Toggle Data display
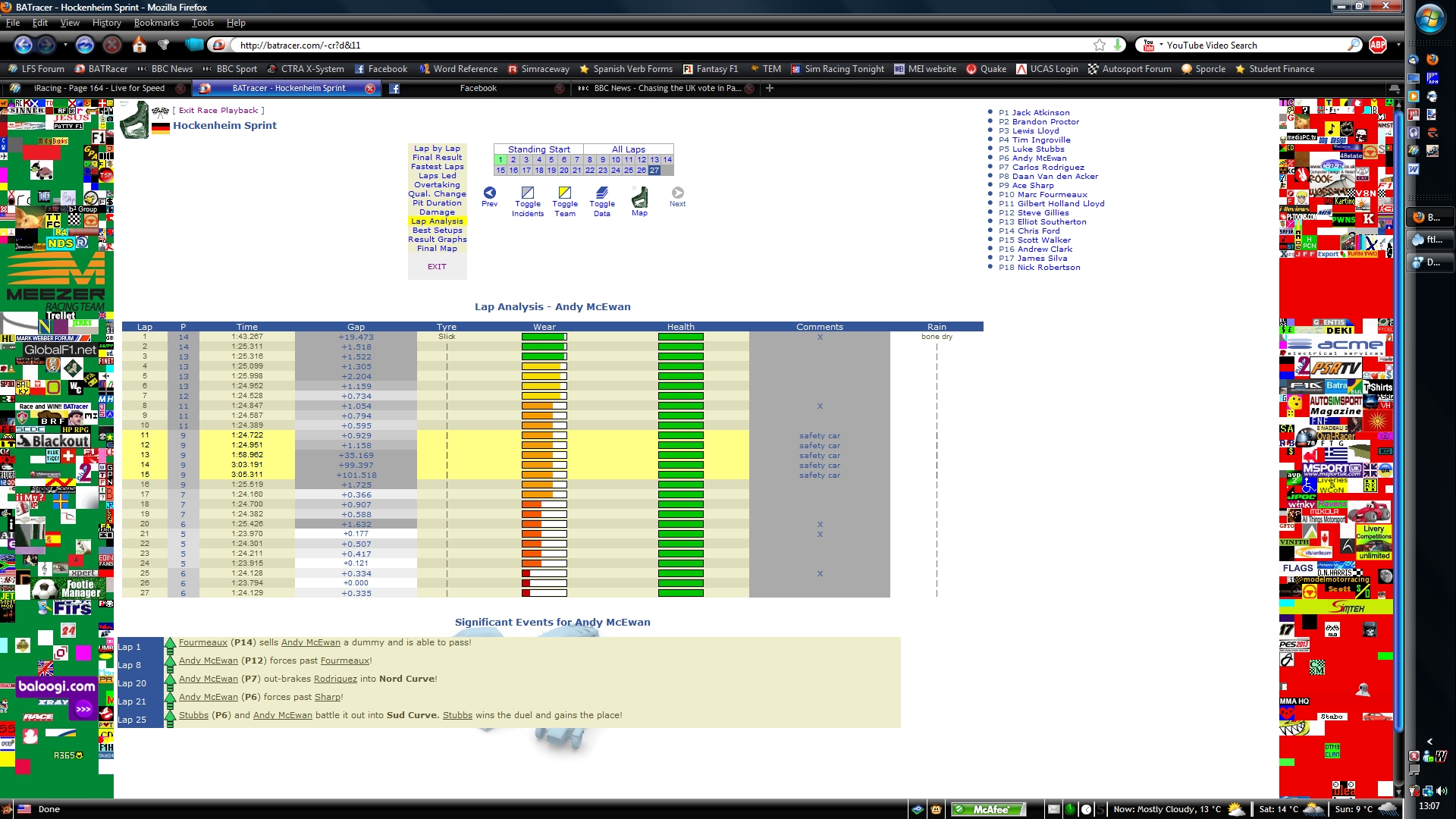This screenshot has width=1456, height=819. coord(602,194)
